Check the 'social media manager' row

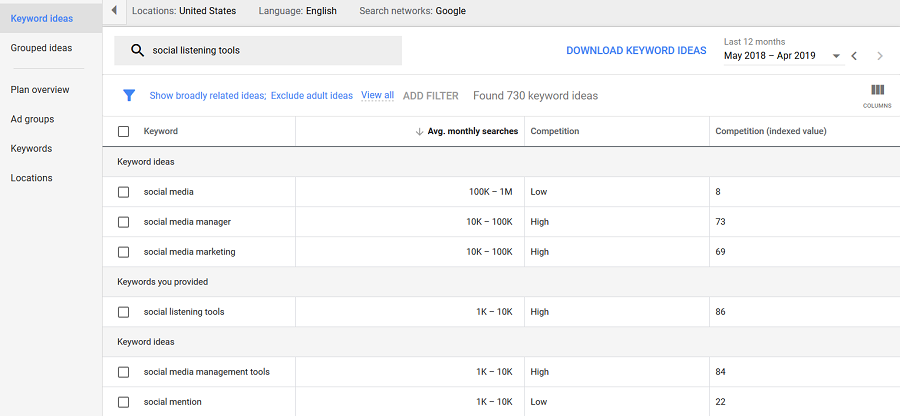click(123, 222)
